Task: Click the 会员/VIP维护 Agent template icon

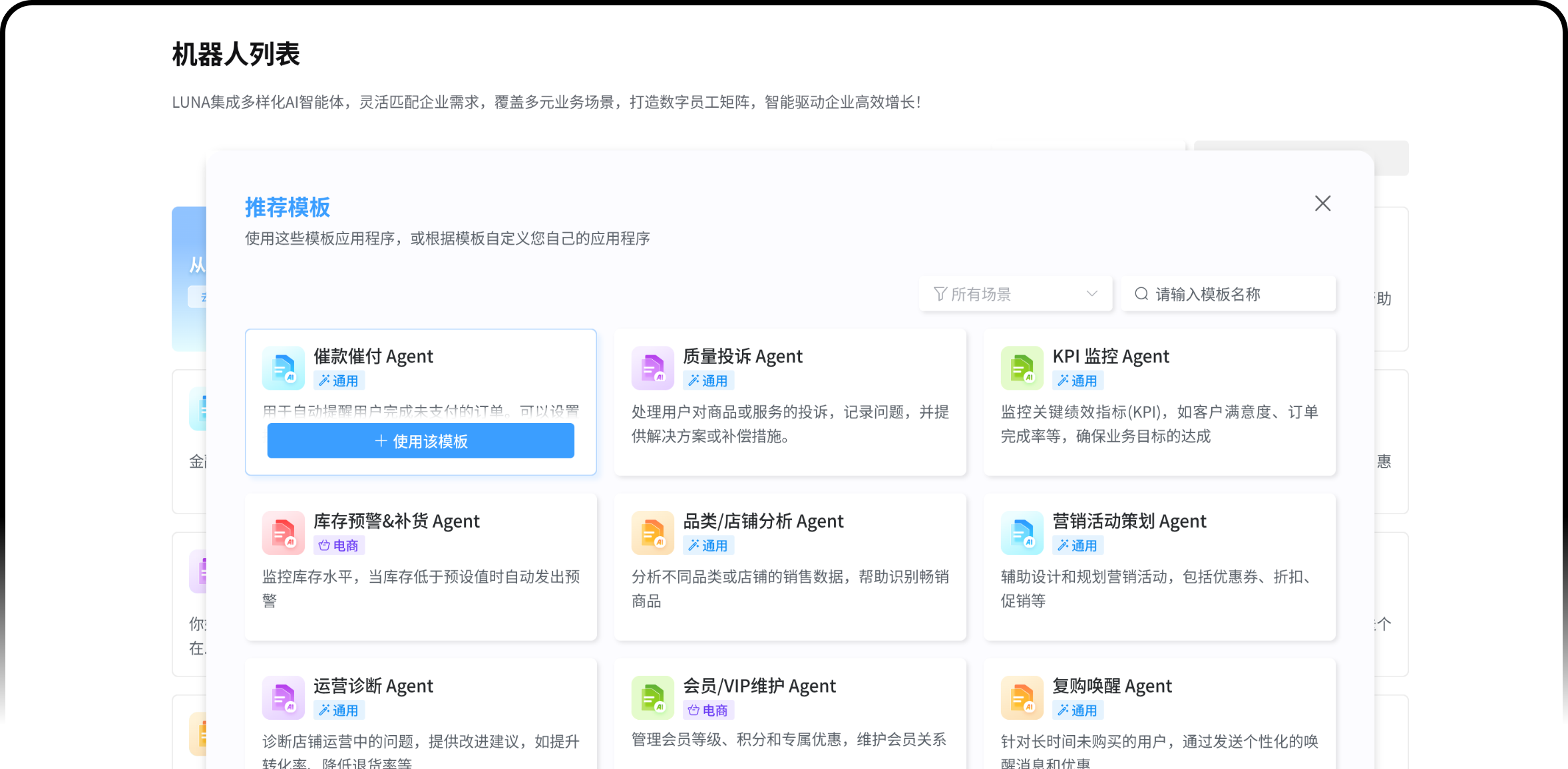Action: [653, 697]
